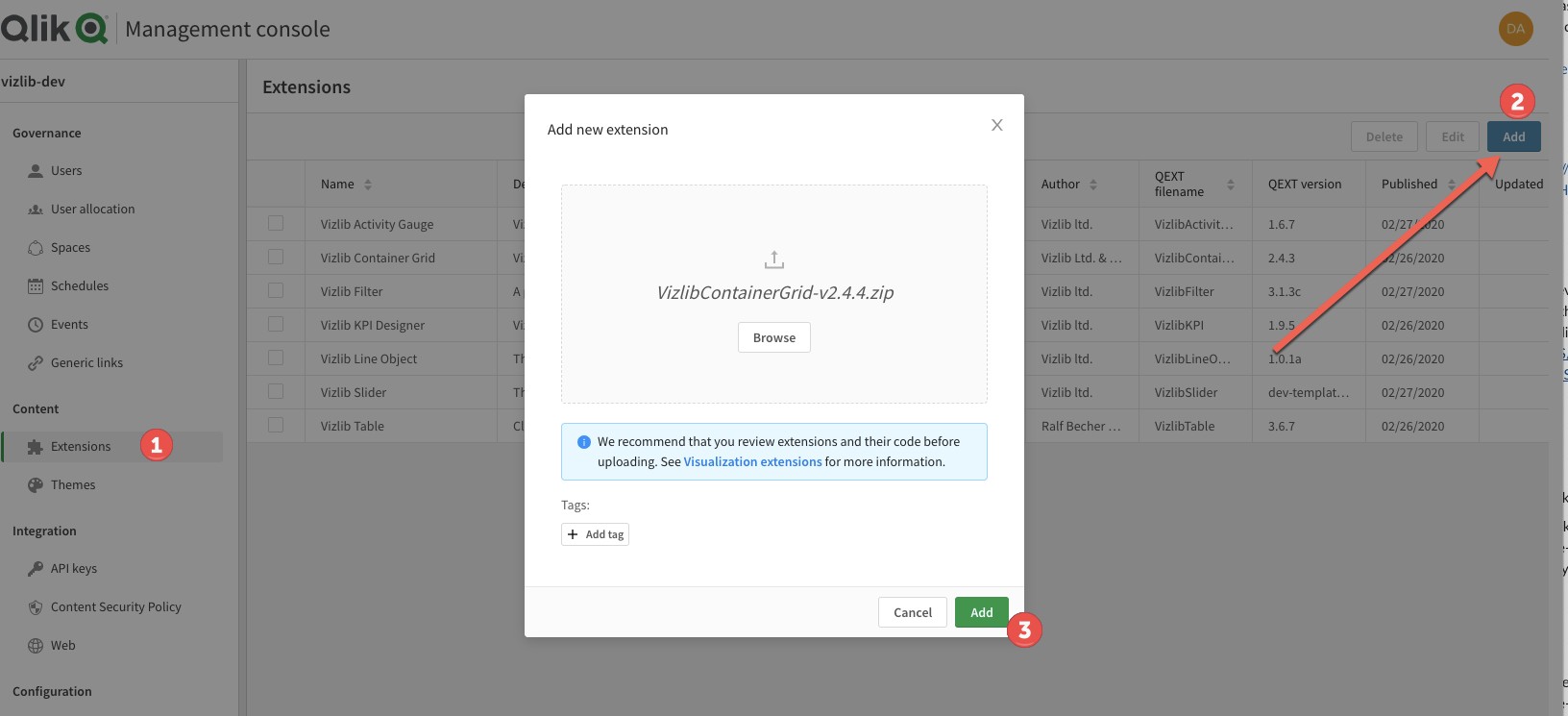Click the upload icon in the drop area

point(774,259)
